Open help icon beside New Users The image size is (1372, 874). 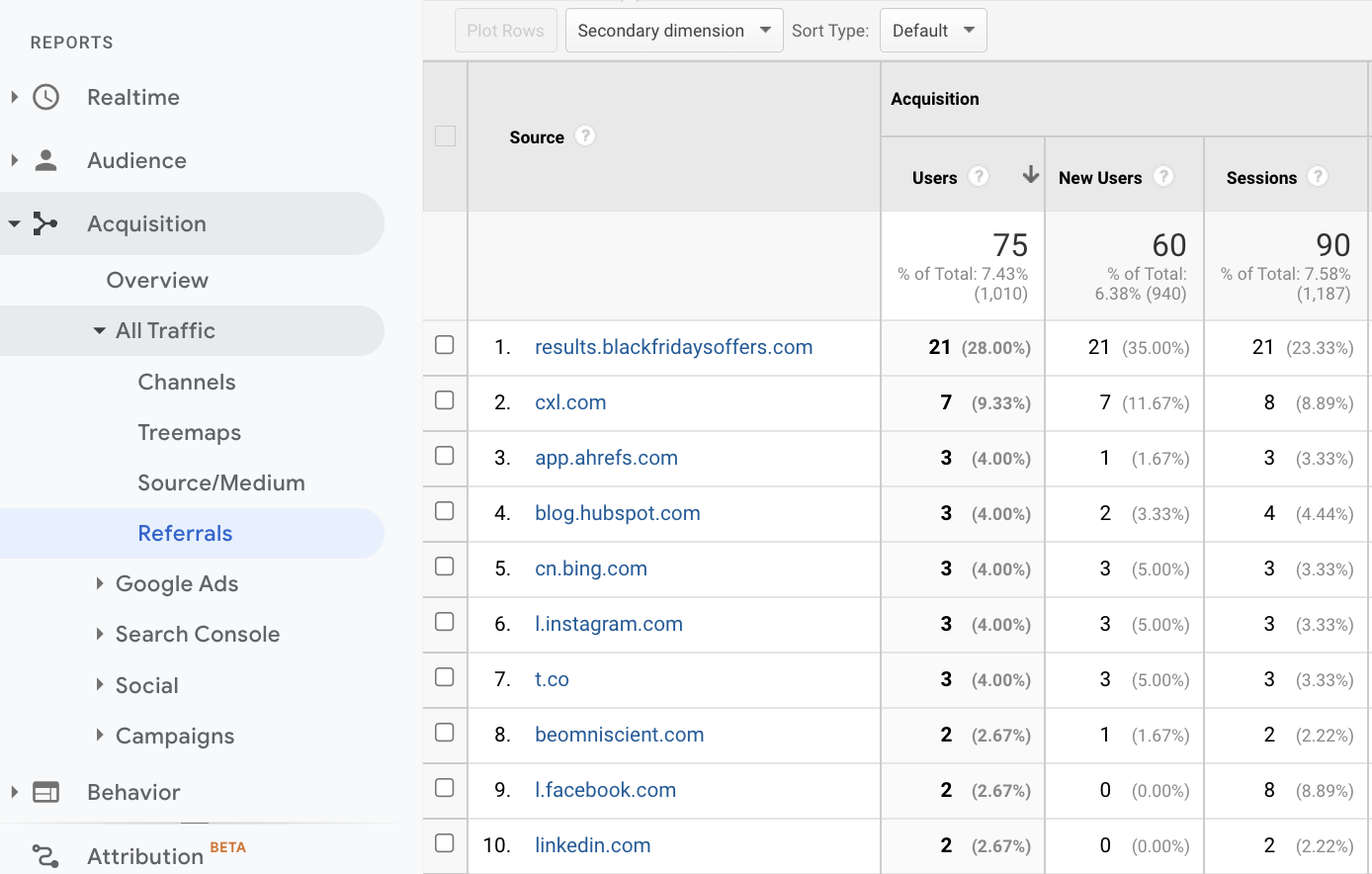coord(1163,177)
